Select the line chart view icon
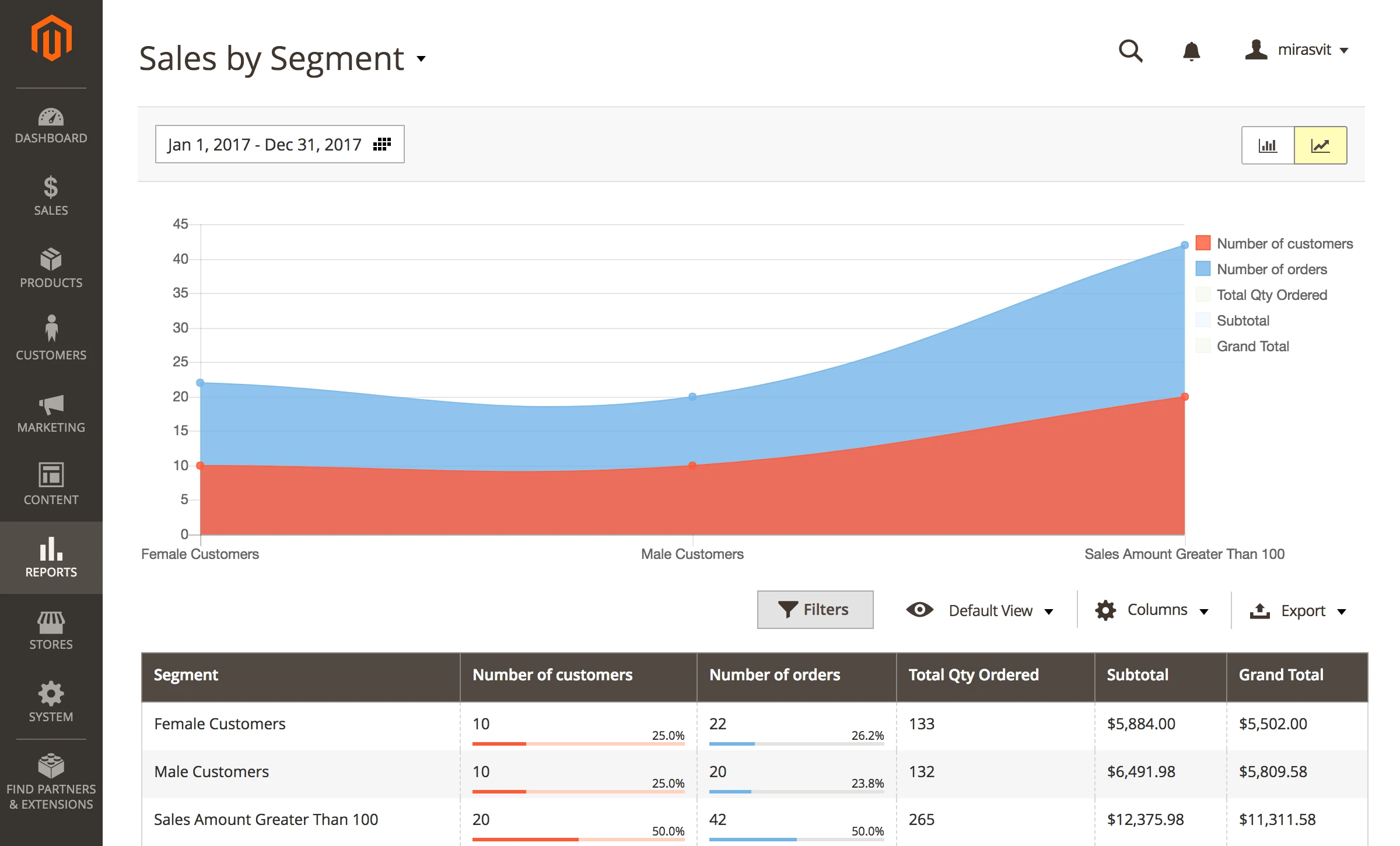 click(1320, 145)
